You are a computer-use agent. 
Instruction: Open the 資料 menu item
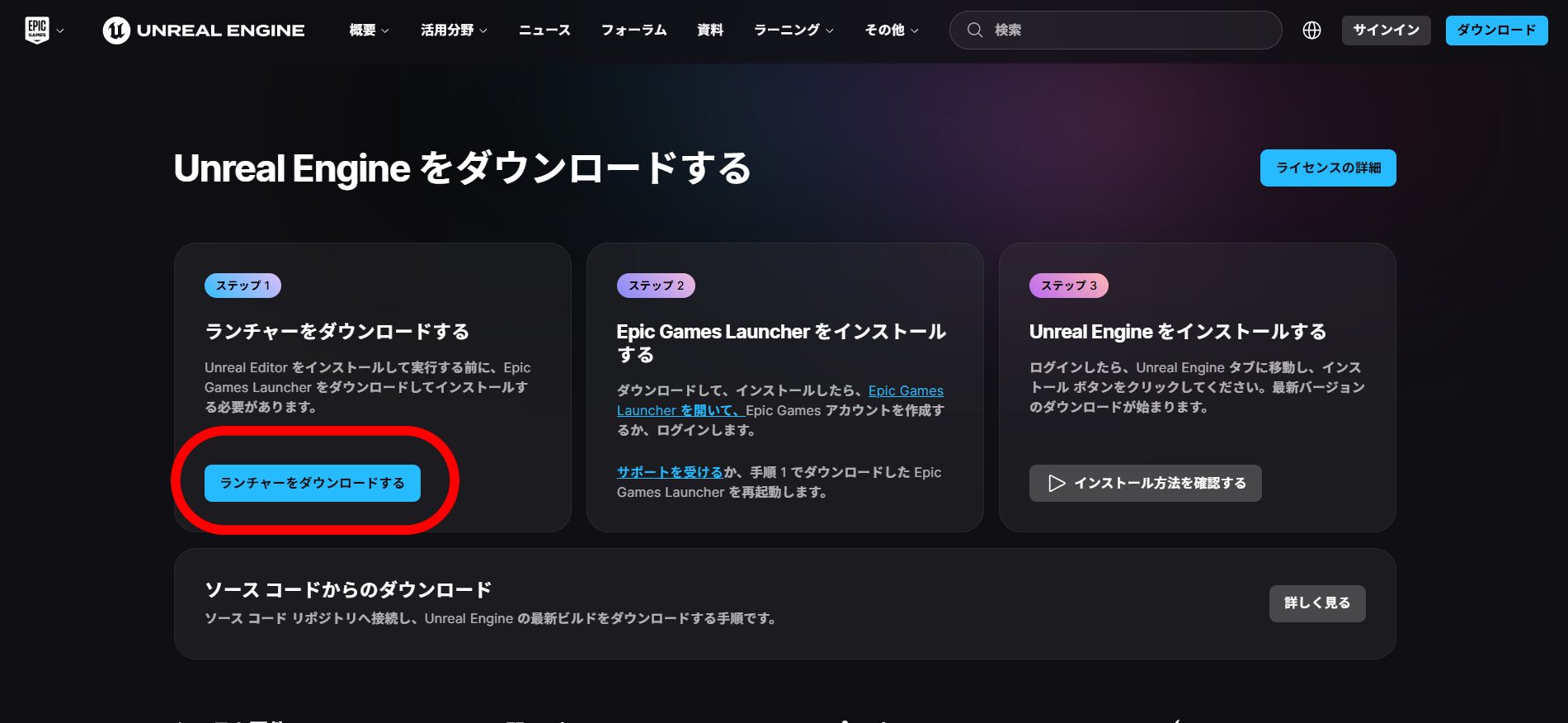pos(710,31)
